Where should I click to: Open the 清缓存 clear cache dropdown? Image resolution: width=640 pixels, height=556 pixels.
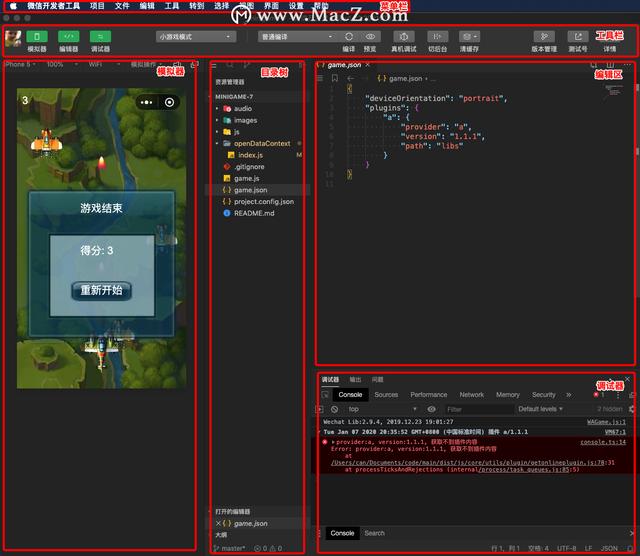pyautogui.click(x=469, y=37)
